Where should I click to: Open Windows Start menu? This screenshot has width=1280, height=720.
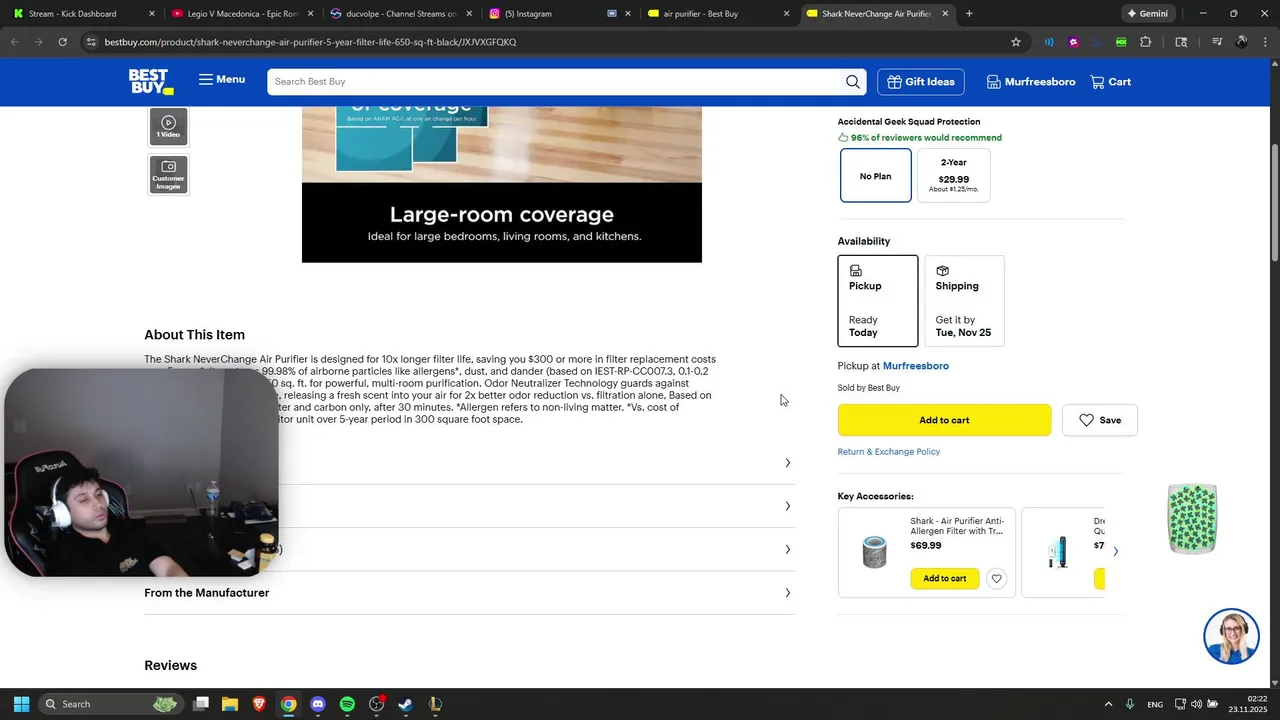[x=21, y=704]
